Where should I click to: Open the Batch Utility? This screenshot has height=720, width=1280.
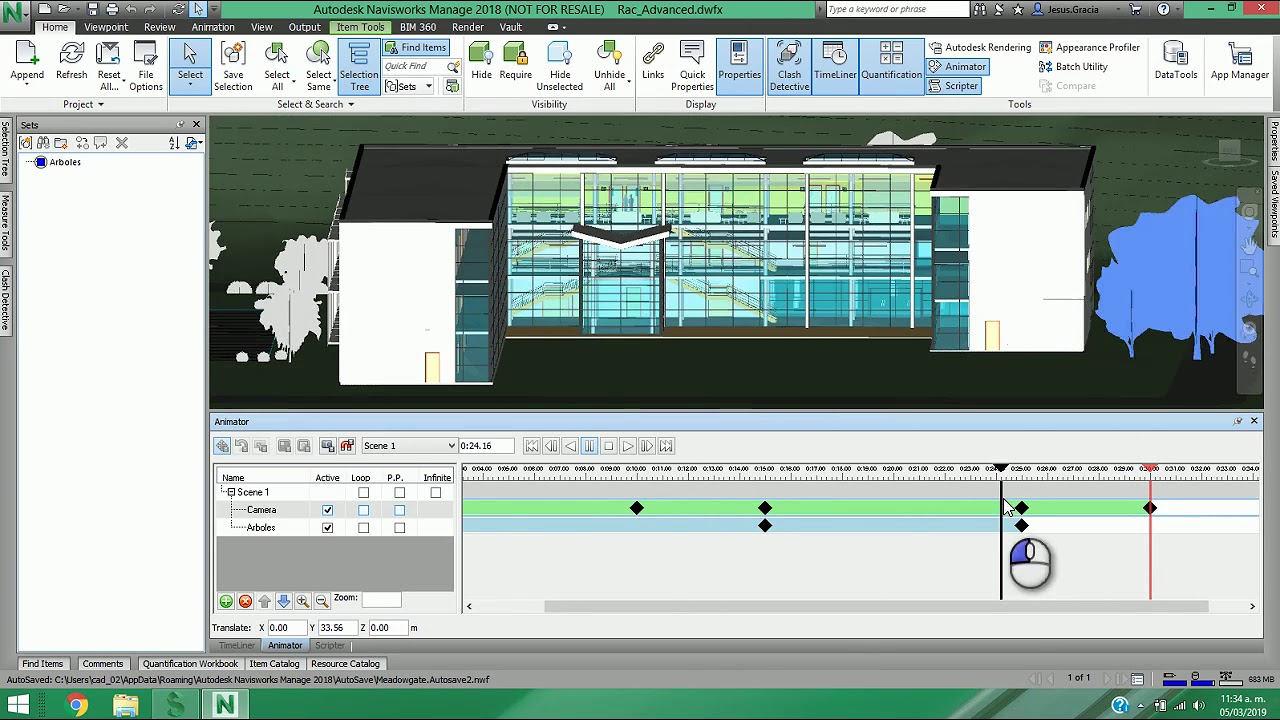tap(1073, 66)
